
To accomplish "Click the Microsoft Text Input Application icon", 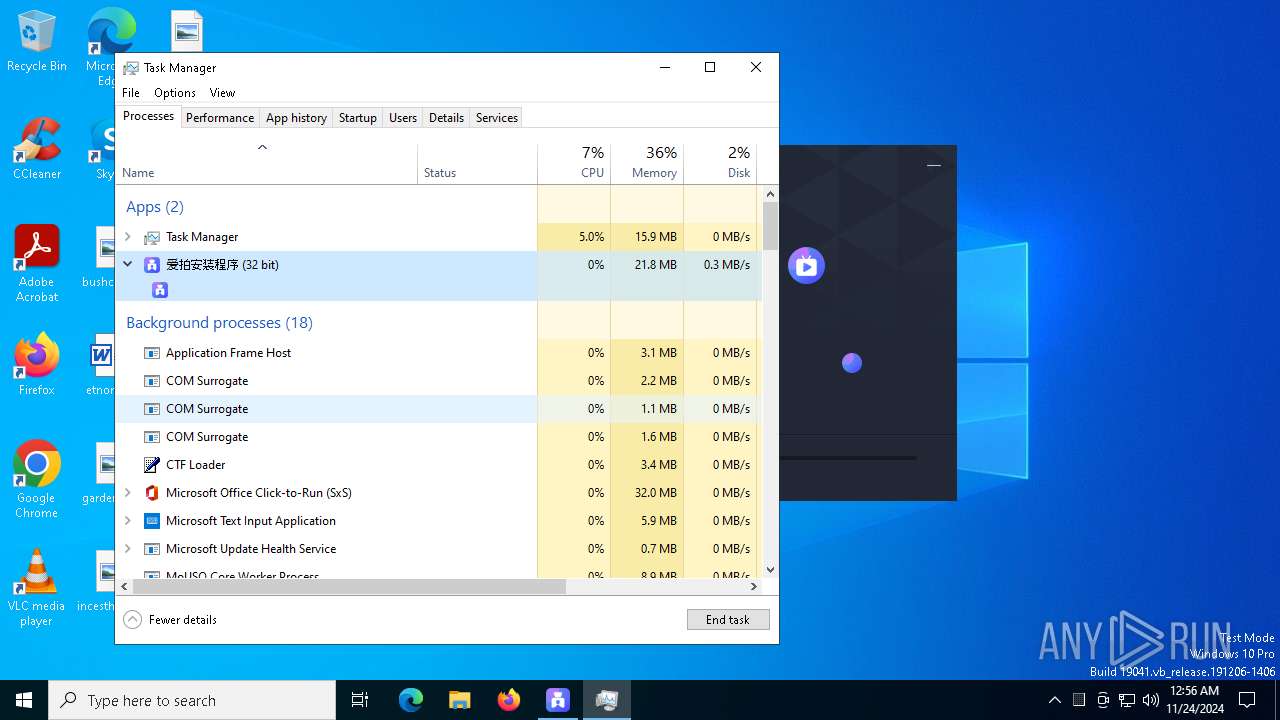I will (x=152, y=521).
